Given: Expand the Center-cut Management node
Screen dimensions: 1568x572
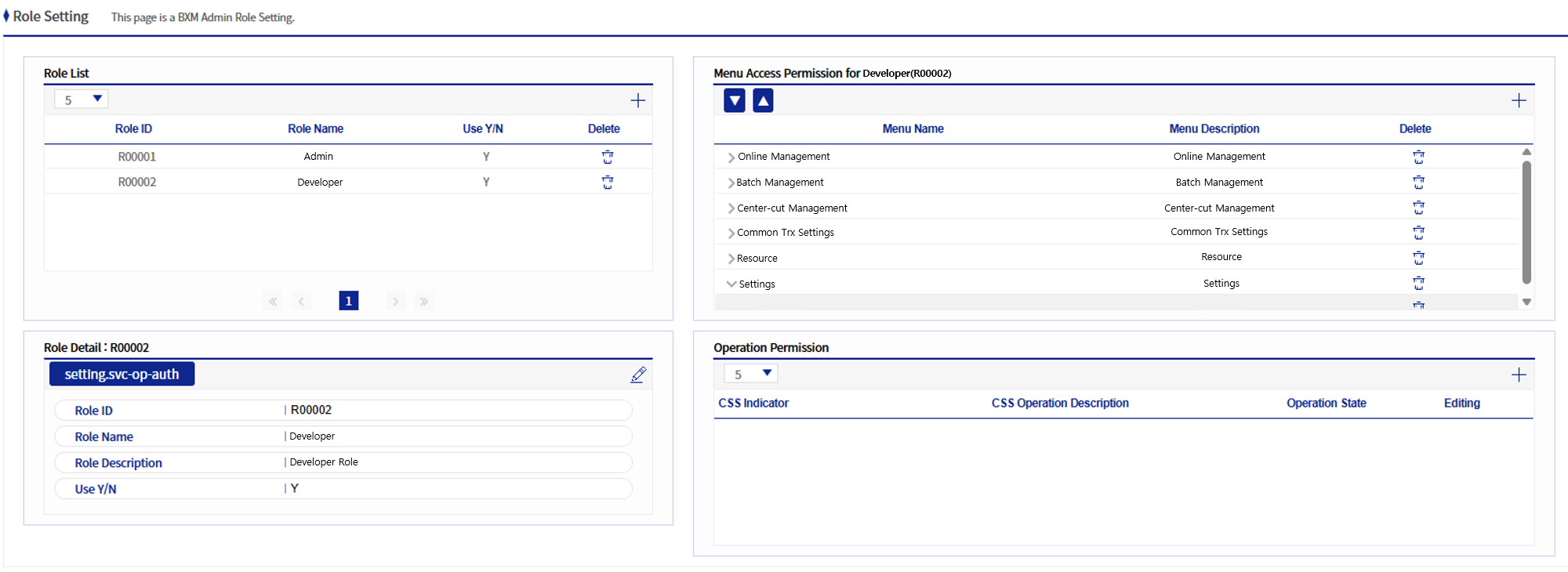Looking at the screenshot, I should (731, 208).
